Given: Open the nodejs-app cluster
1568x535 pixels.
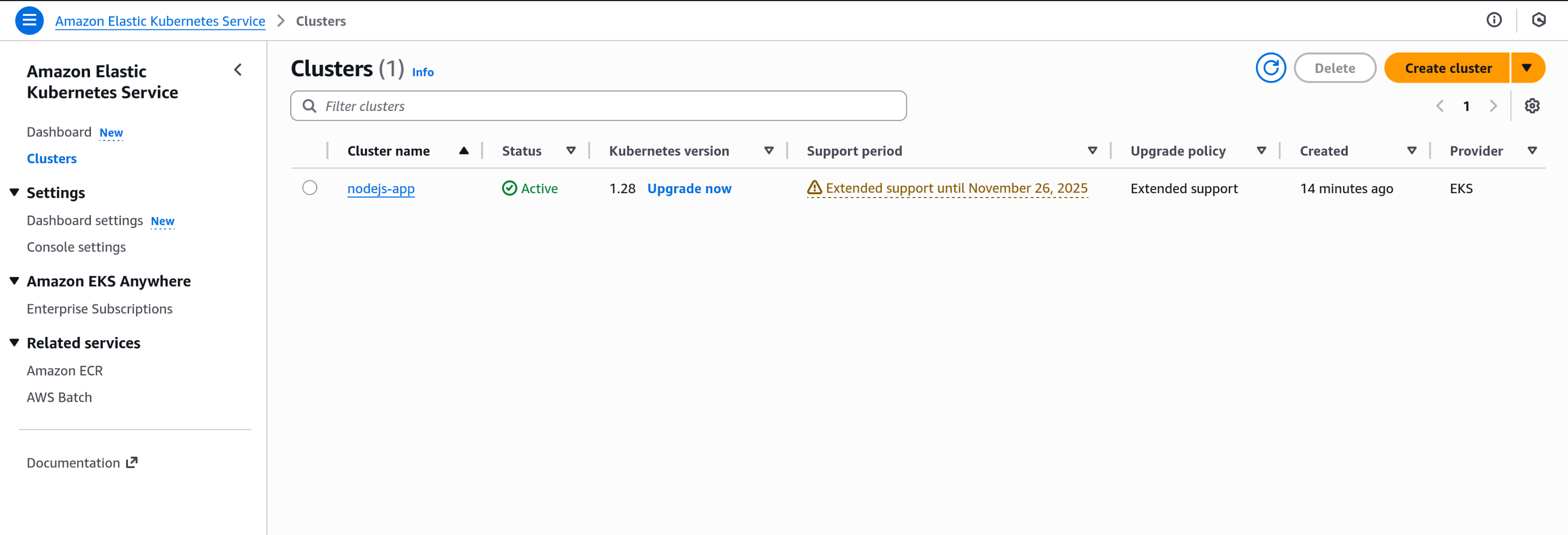Looking at the screenshot, I should [x=381, y=188].
